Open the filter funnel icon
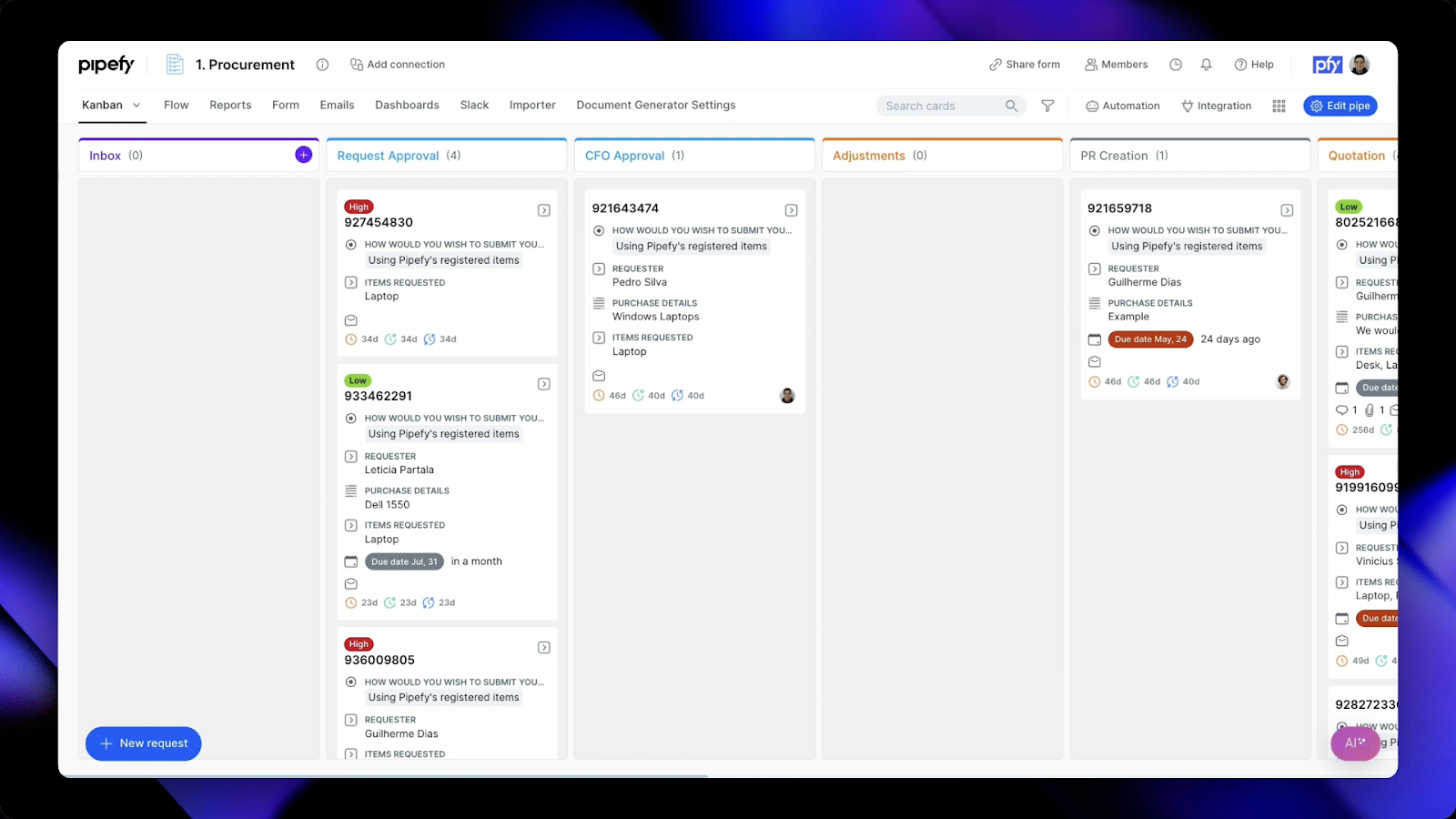This screenshot has height=819, width=1456. [x=1048, y=106]
